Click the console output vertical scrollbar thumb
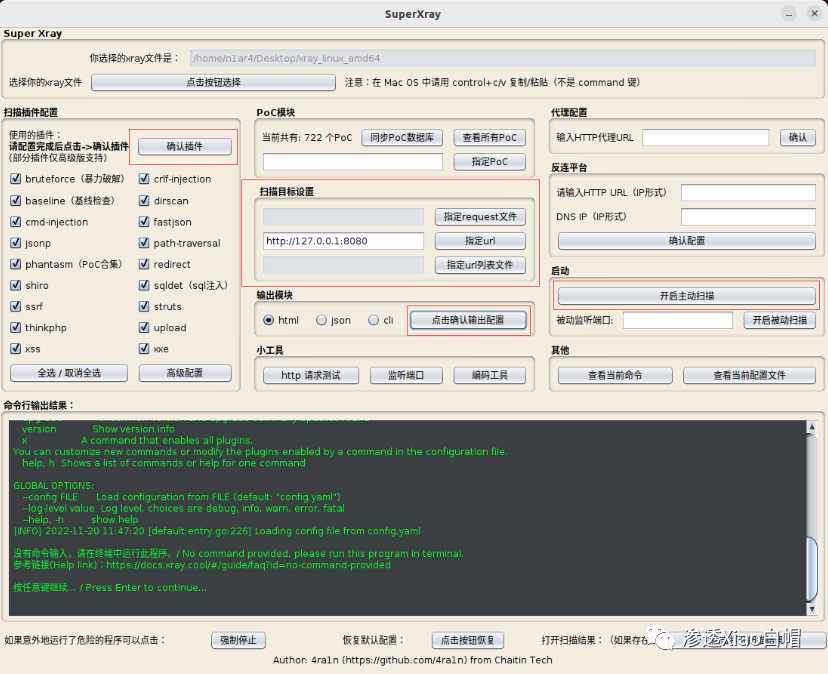This screenshot has height=674, width=828. tap(812, 569)
